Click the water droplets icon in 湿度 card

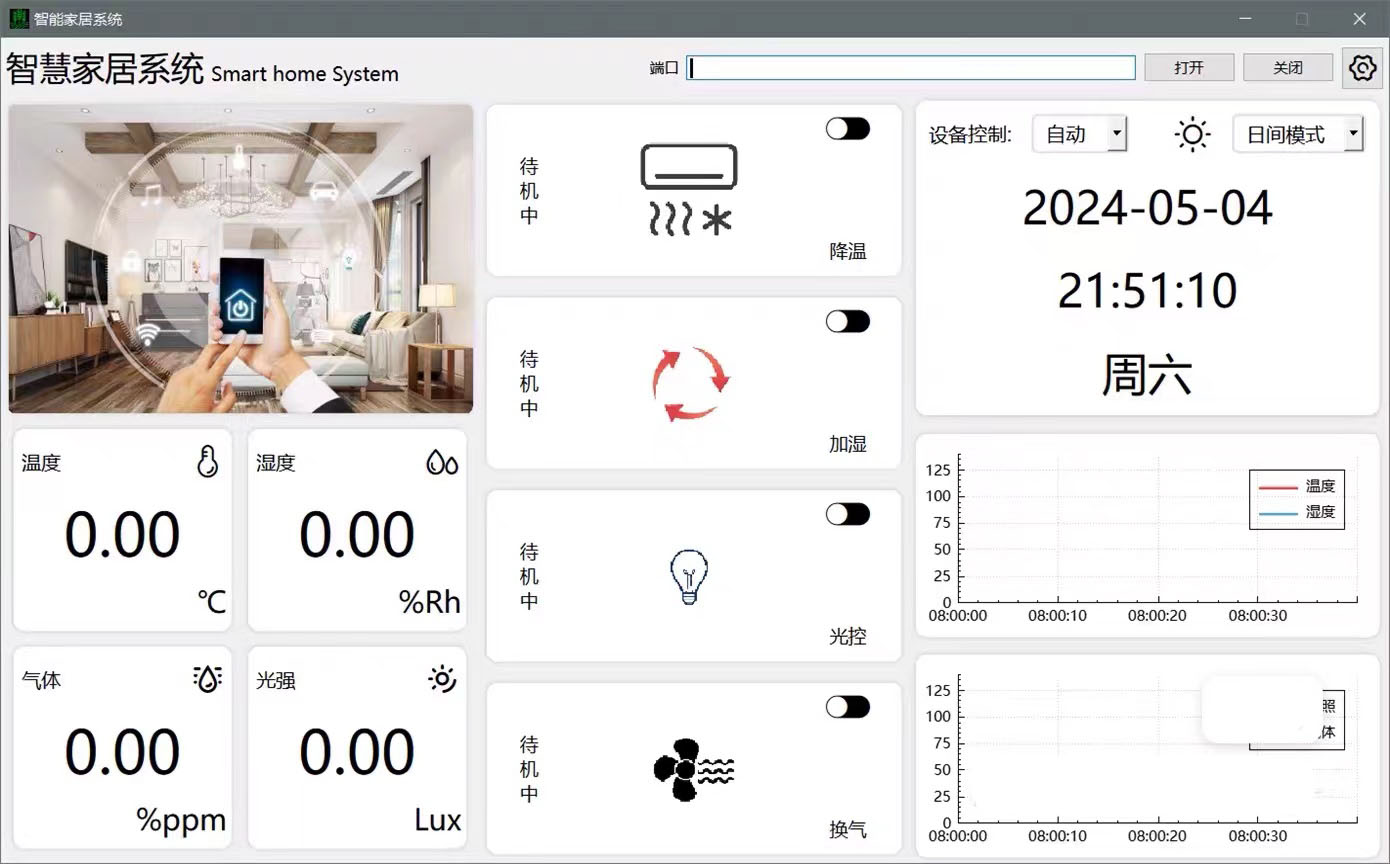(x=442, y=462)
